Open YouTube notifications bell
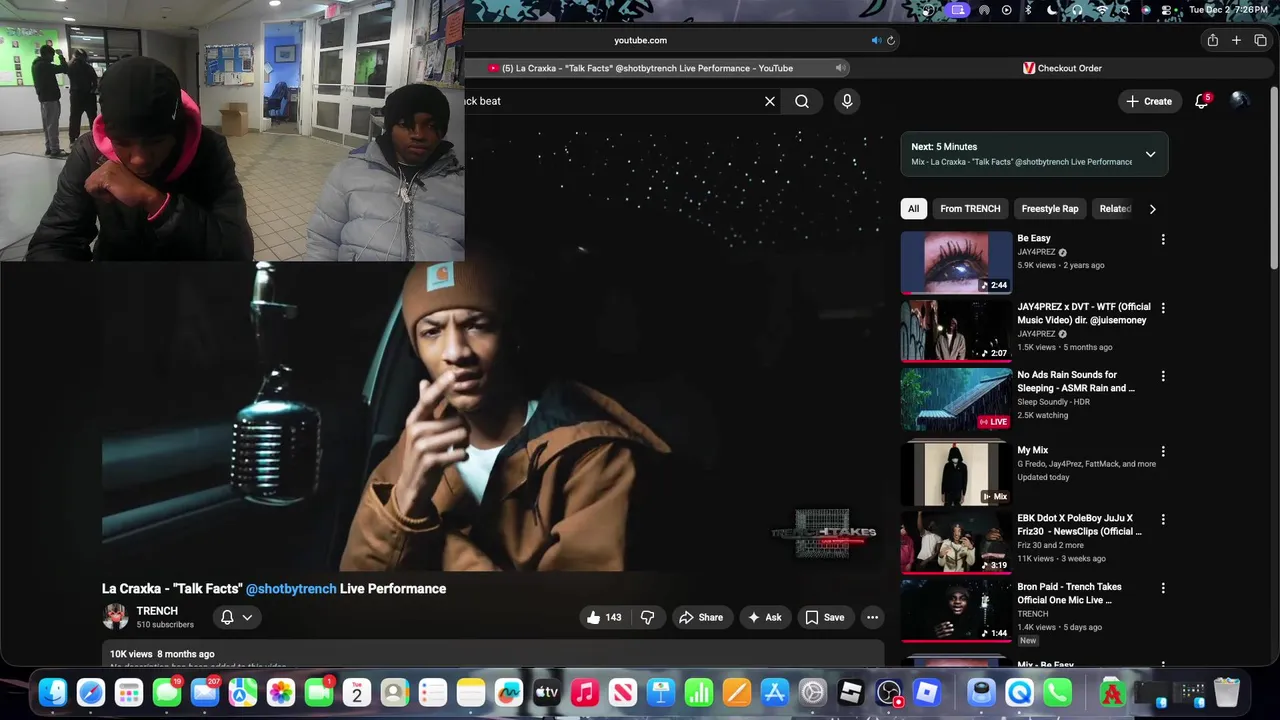 (x=1202, y=101)
